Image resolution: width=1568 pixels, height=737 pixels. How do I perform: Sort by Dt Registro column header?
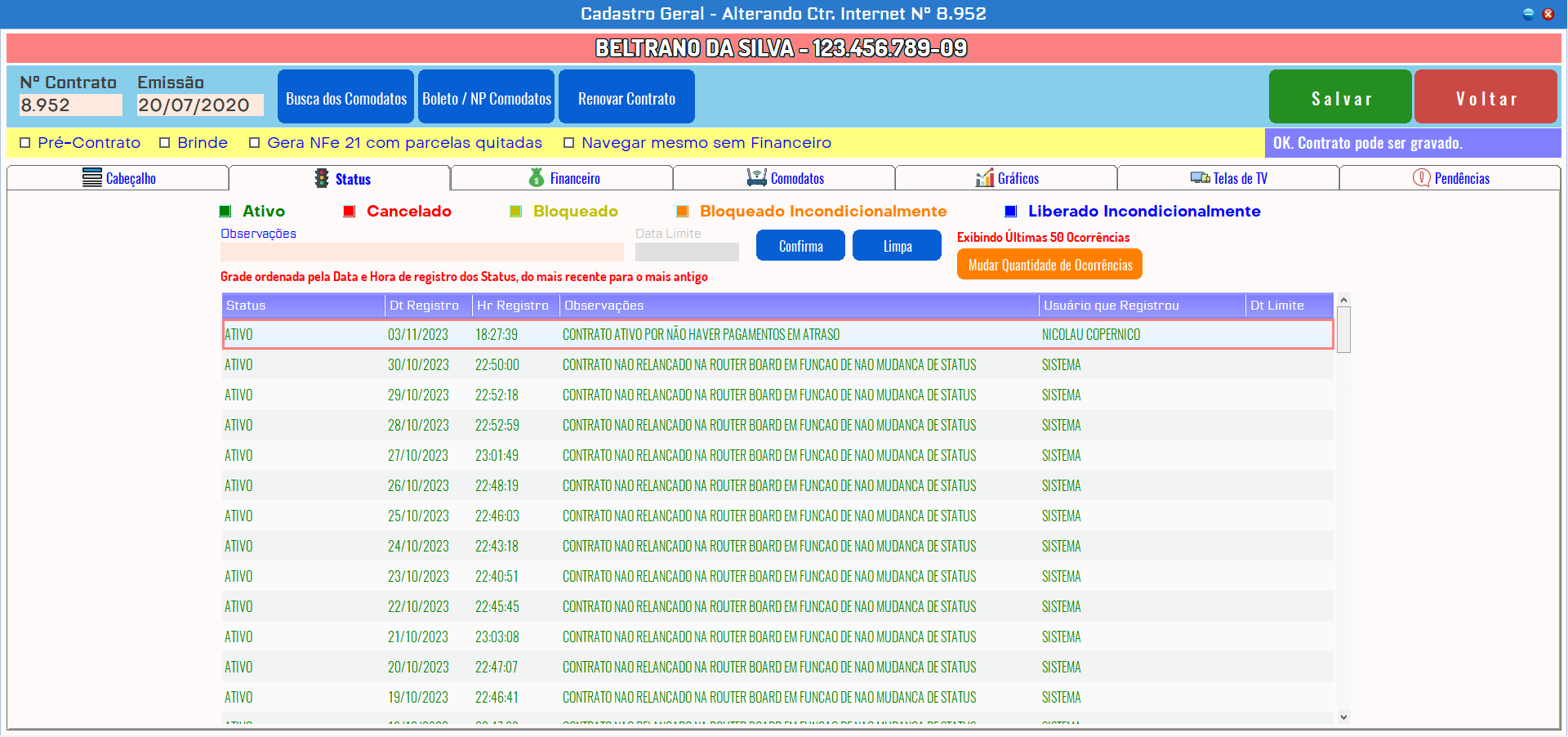click(x=428, y=306)
